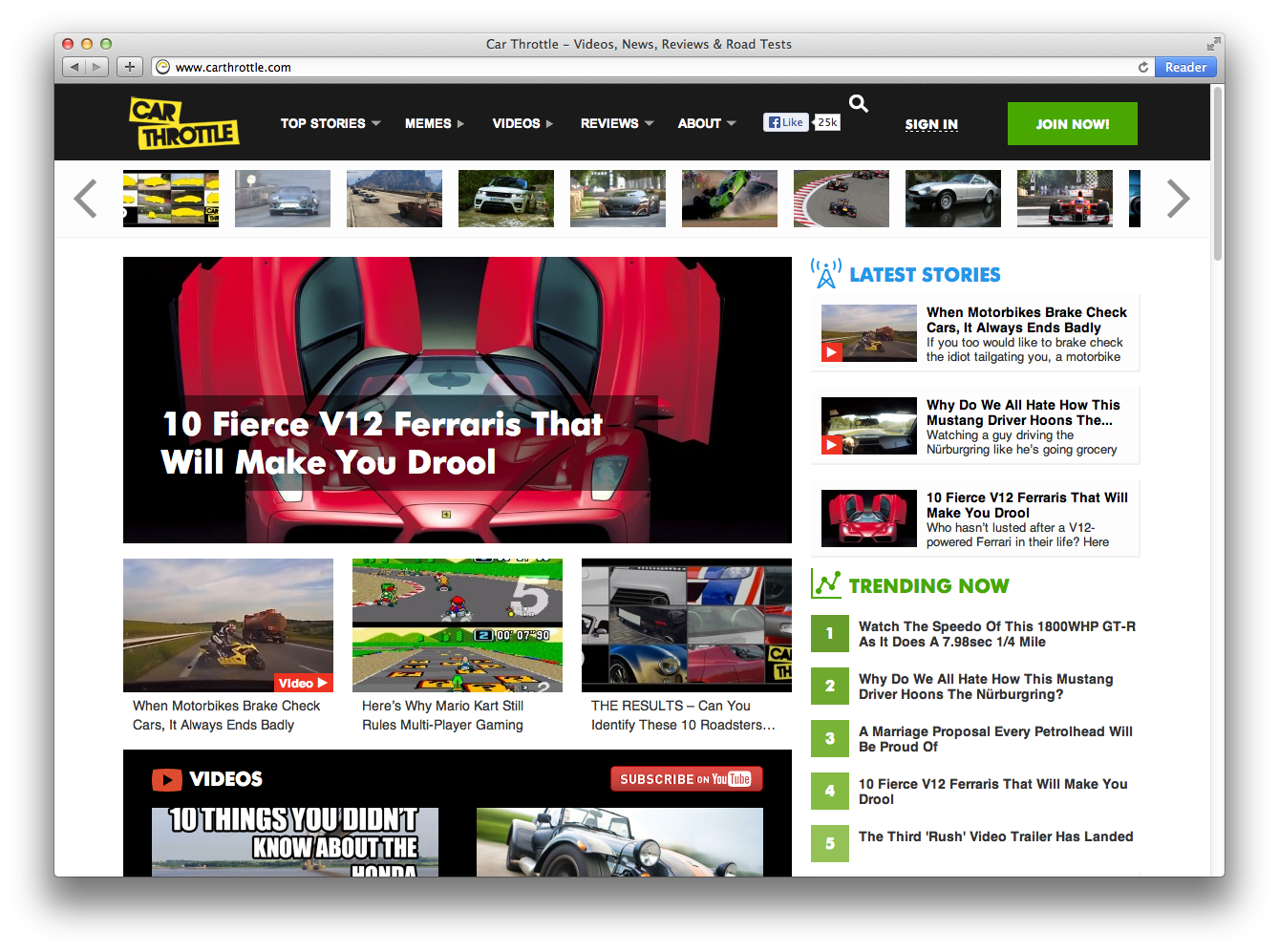Click the Safari fullscreen arrows icon
The width and height of the screenshot is (1279, 952).
click(1213, 44)
